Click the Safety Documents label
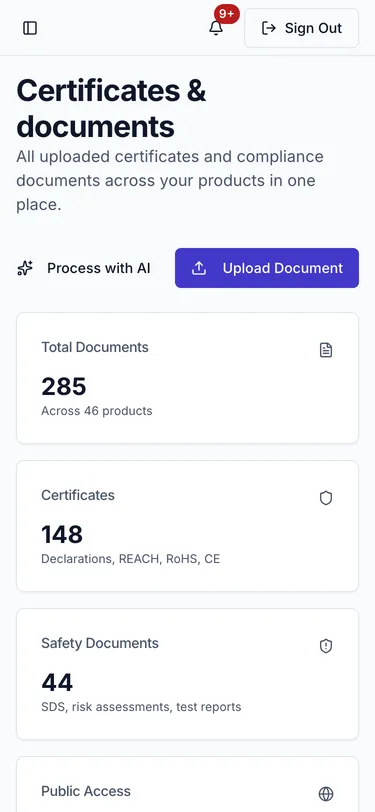This screenshot has height=812, width=375. (100, 643)
